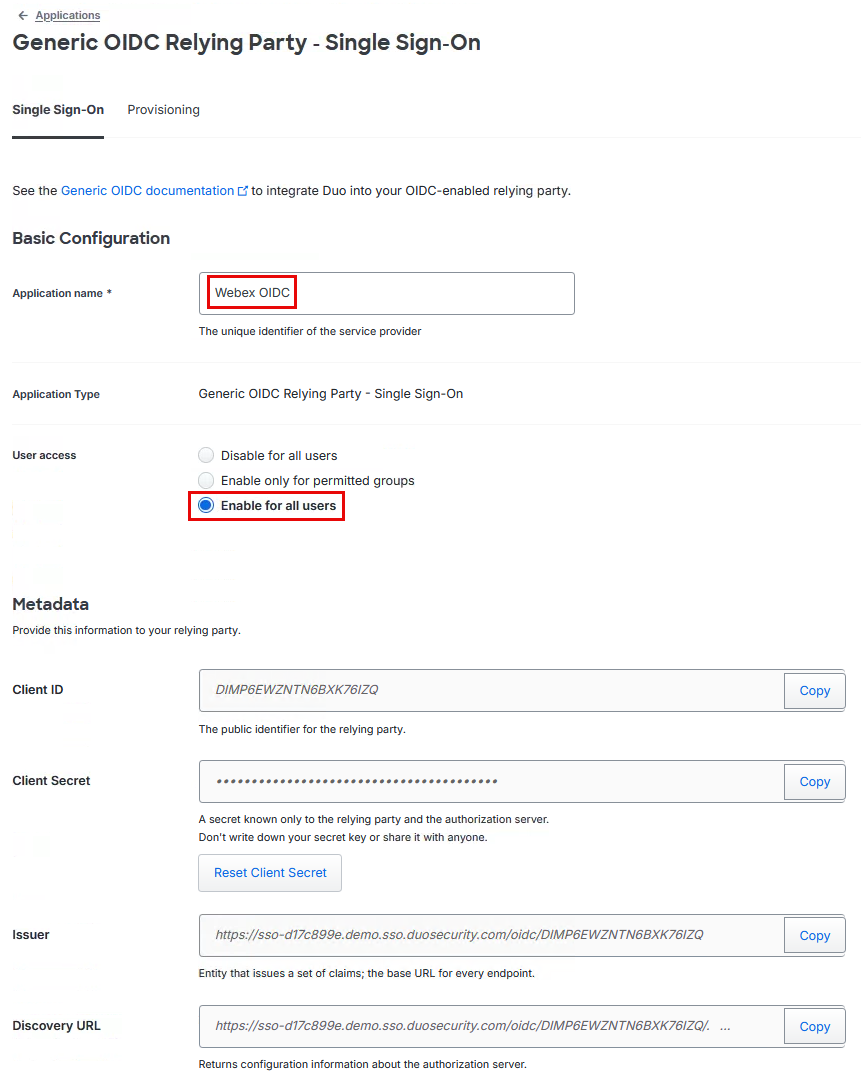The image size is (861, 1080).
Task: Click the Issuer URL text field
Action: 490,936
